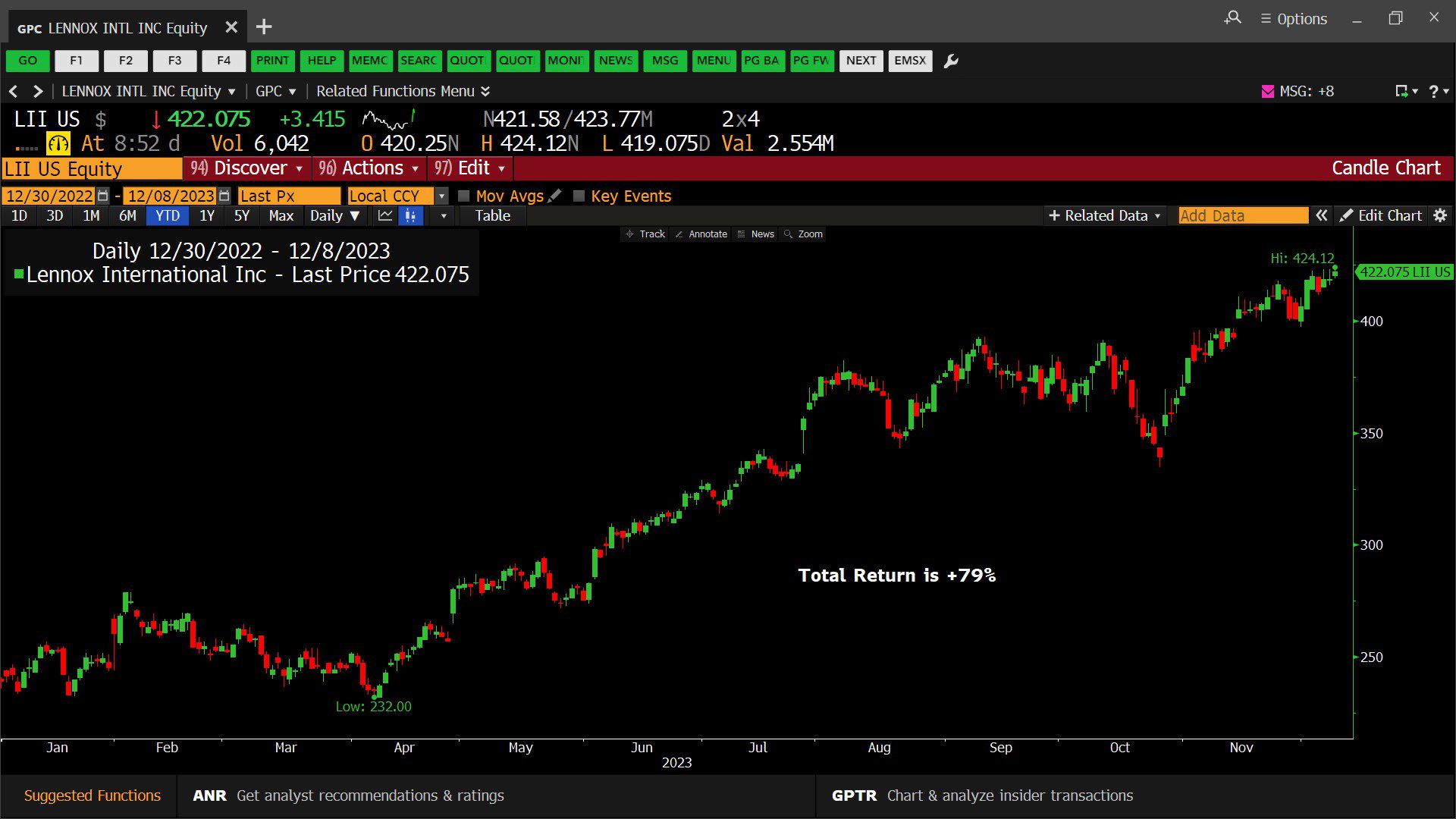This screenshot has width=1456, height=819.
Task: Go forward with the right arrow
Action: tap(37, 91)
